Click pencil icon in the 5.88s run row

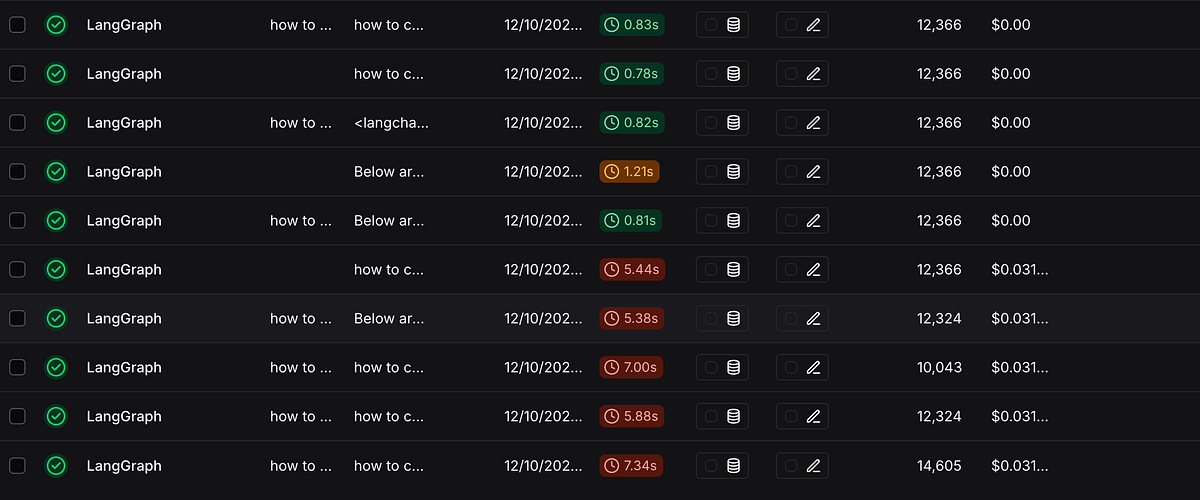(x=813, y=417)
